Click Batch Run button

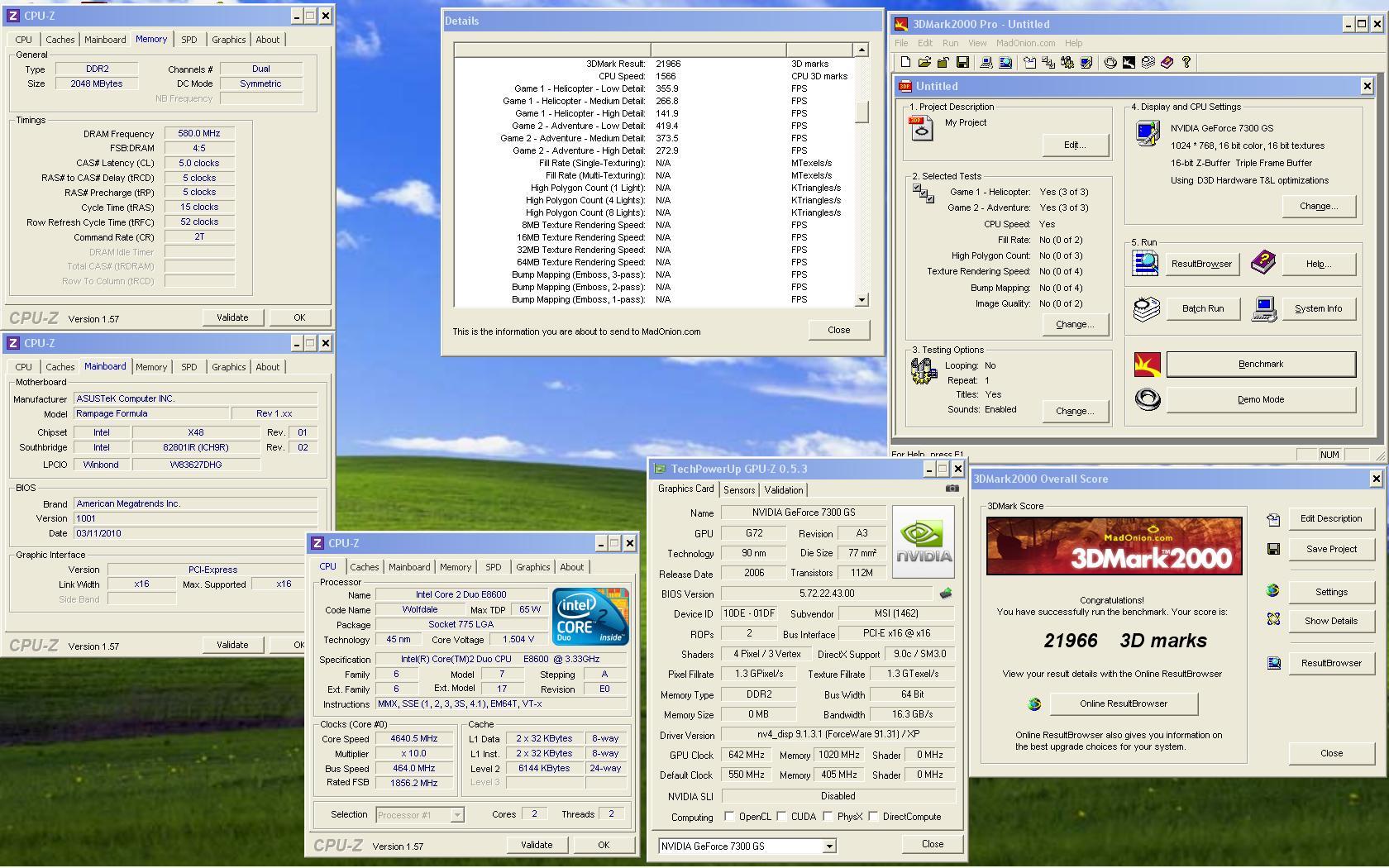1202,308
